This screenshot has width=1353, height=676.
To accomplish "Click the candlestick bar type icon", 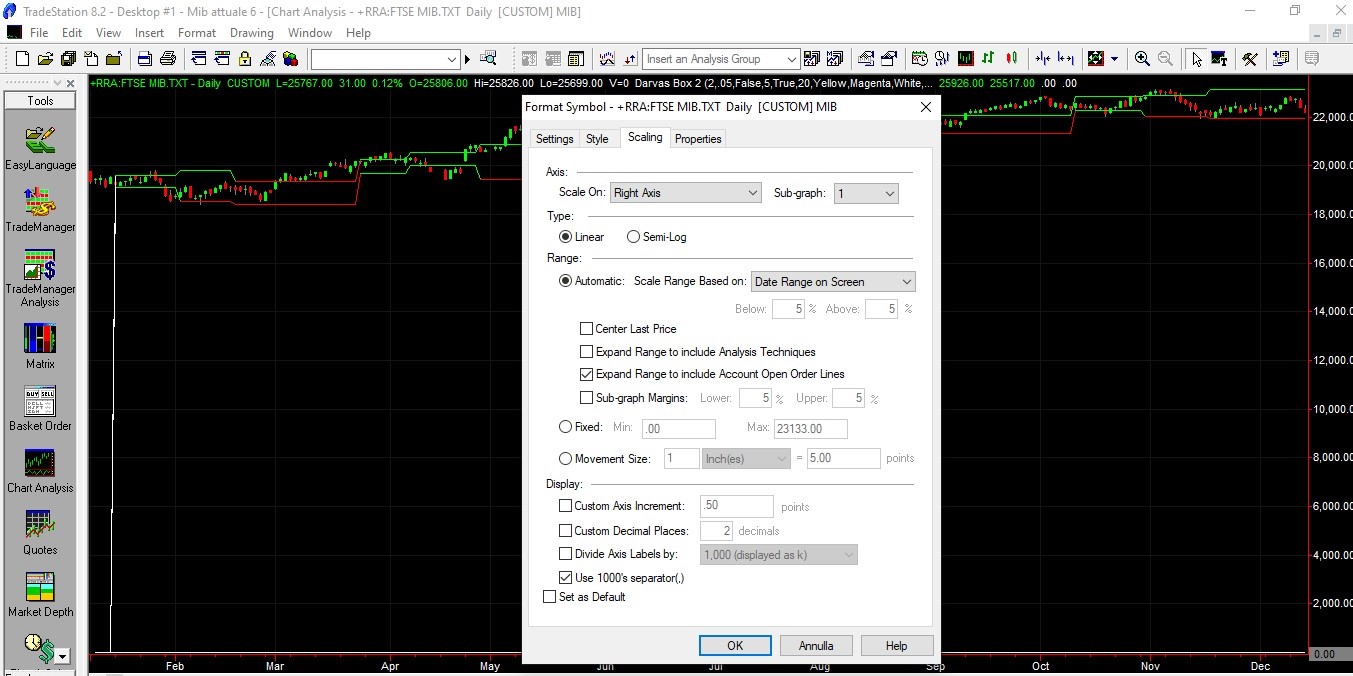I will point(1012,59).
